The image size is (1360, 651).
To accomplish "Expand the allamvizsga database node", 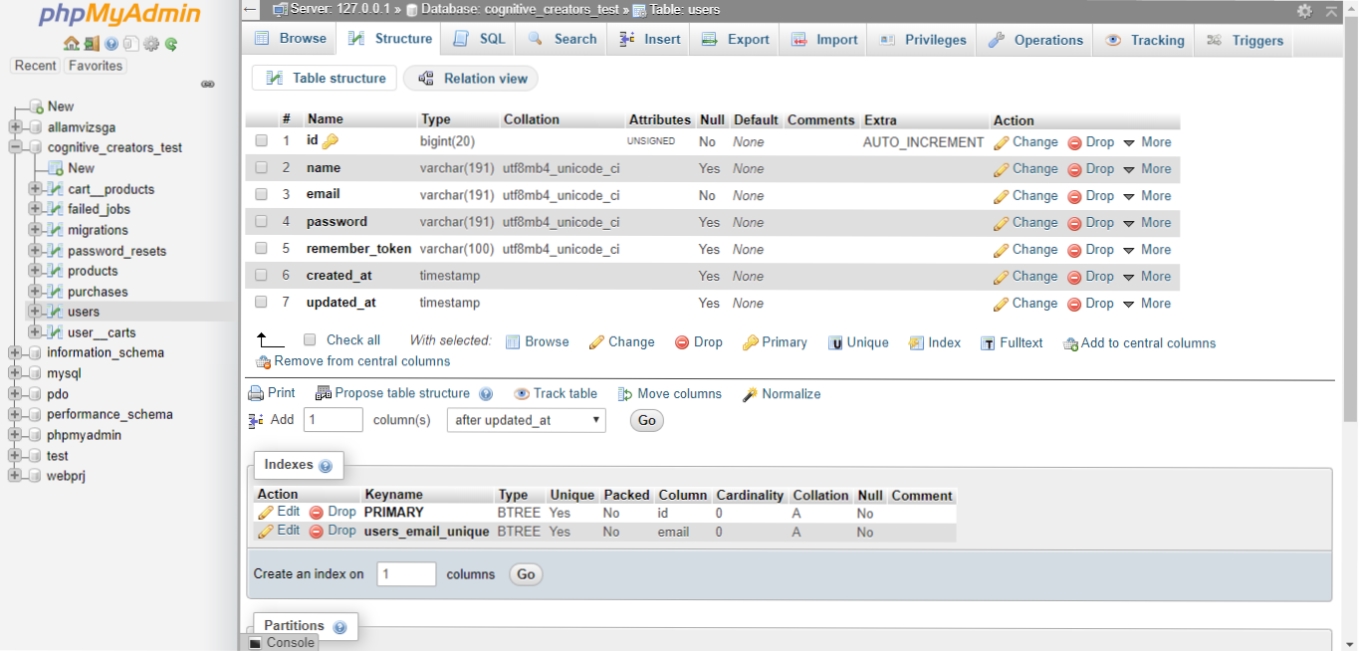I will [x=15, y=127].
